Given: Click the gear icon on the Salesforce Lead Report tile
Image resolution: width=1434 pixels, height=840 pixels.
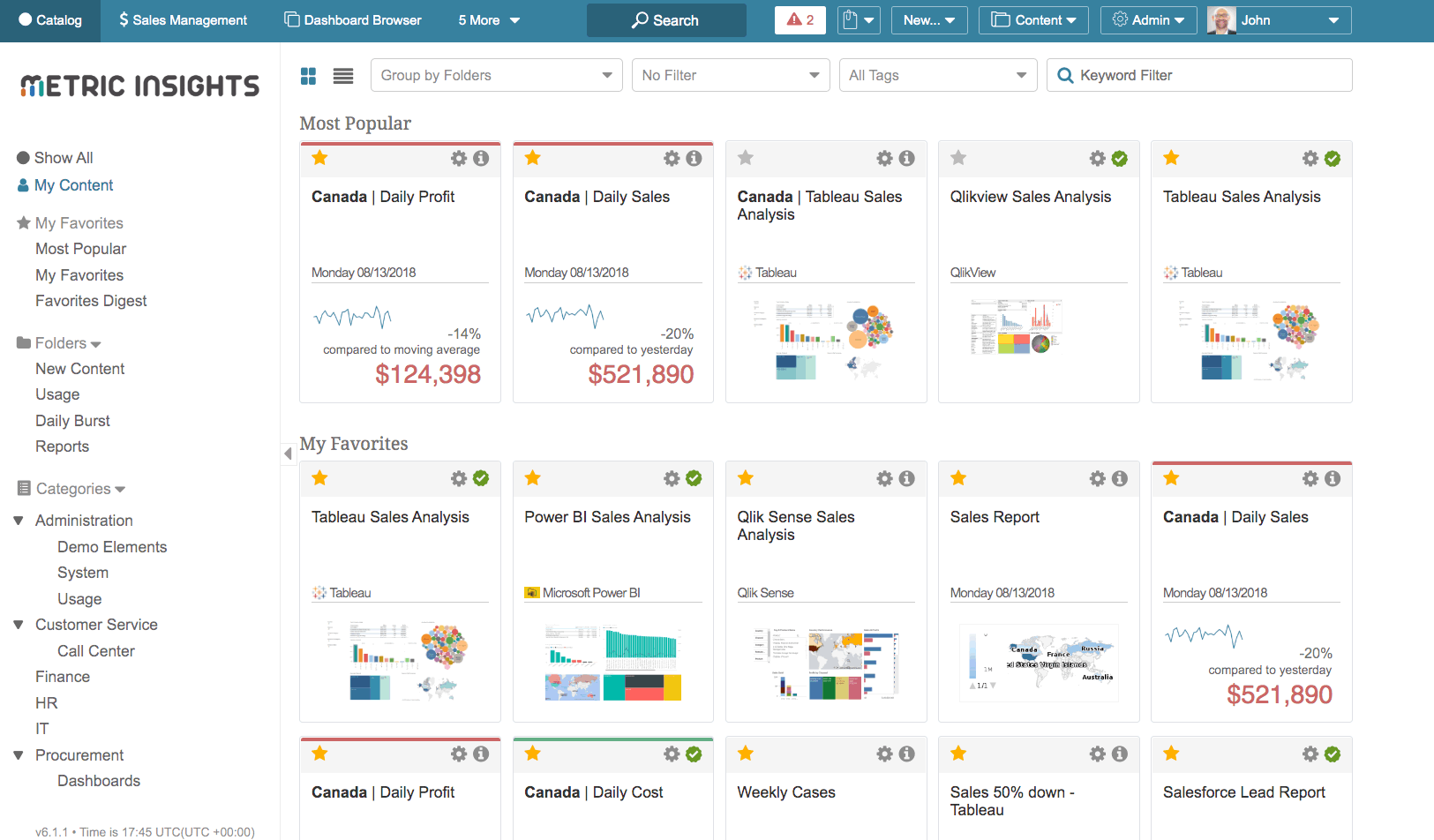Looking at the screenshot, I should (1310, 754).
